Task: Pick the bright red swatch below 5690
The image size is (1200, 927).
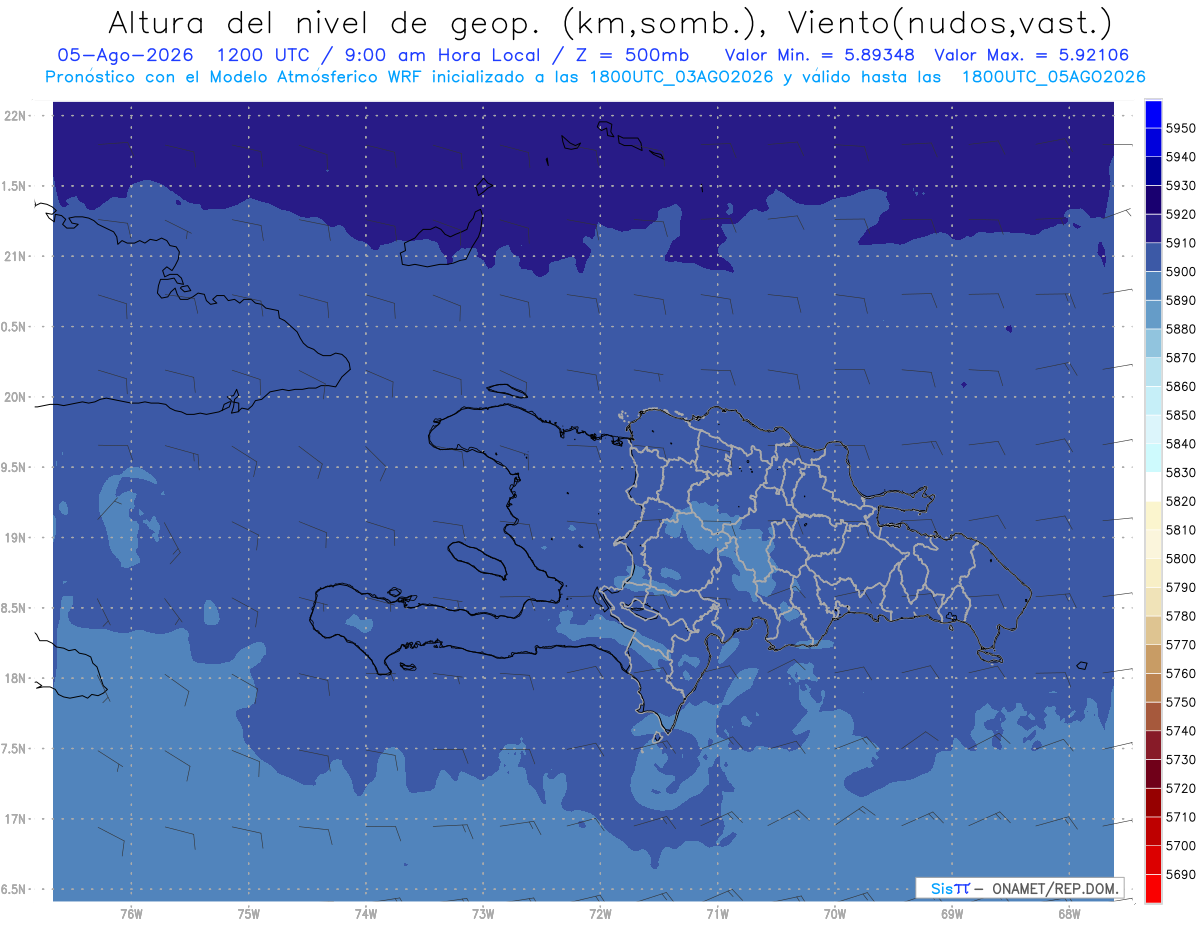Action: [1153, 888]
